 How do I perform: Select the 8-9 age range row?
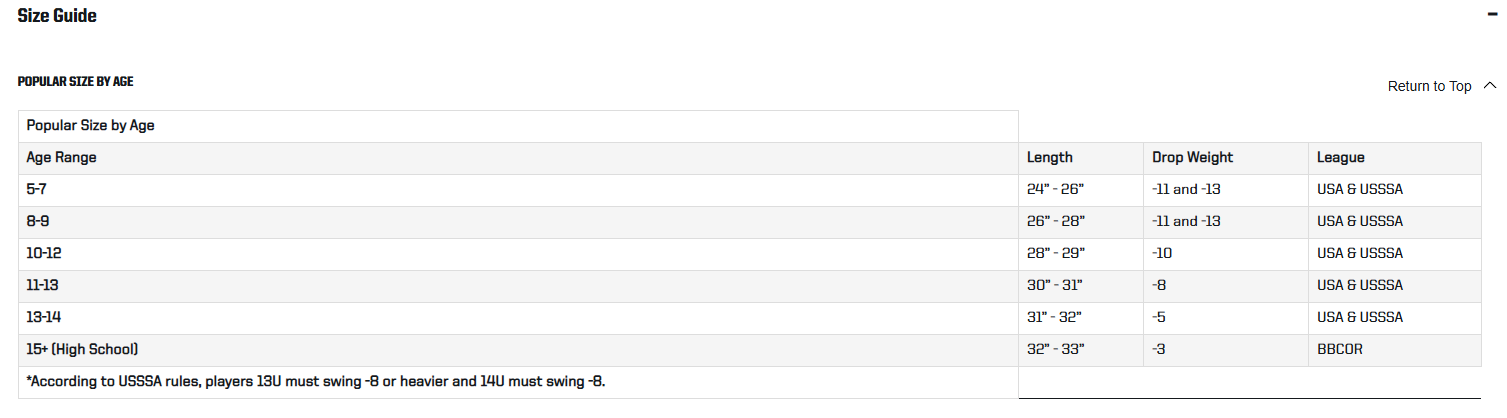click(x=750, y=222)
